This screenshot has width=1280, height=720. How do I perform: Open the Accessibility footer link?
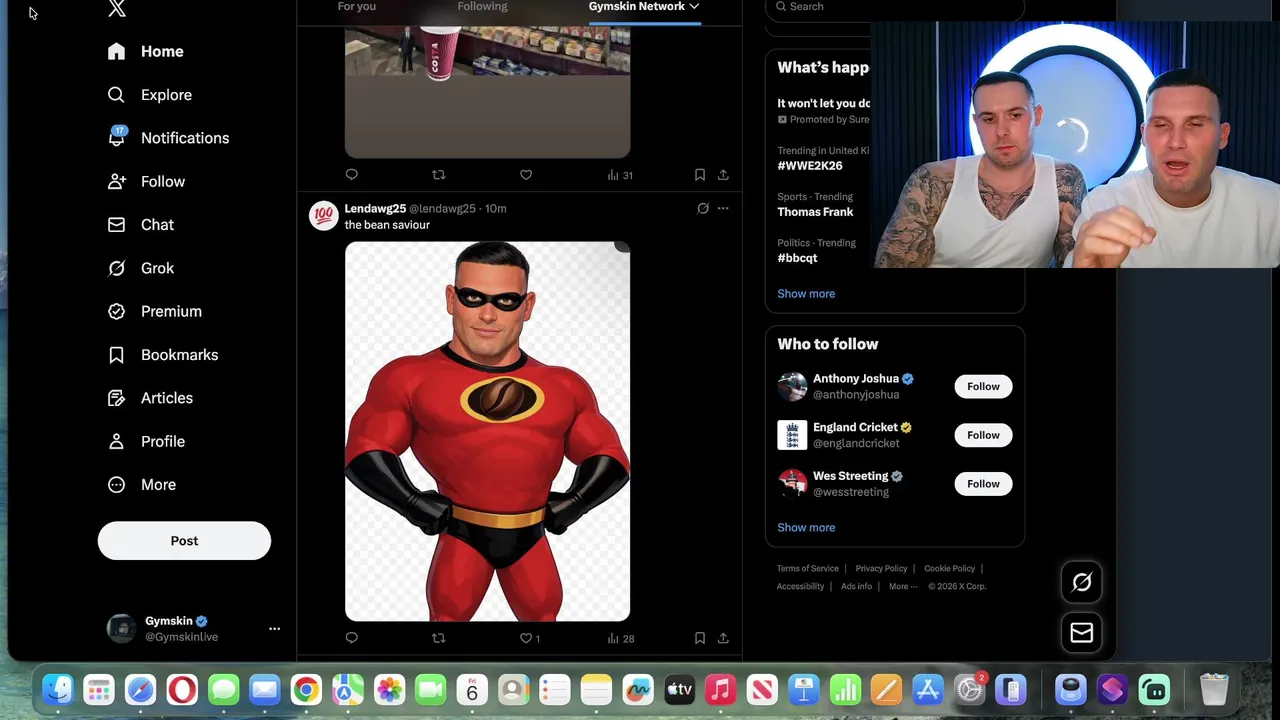[800, 587]
